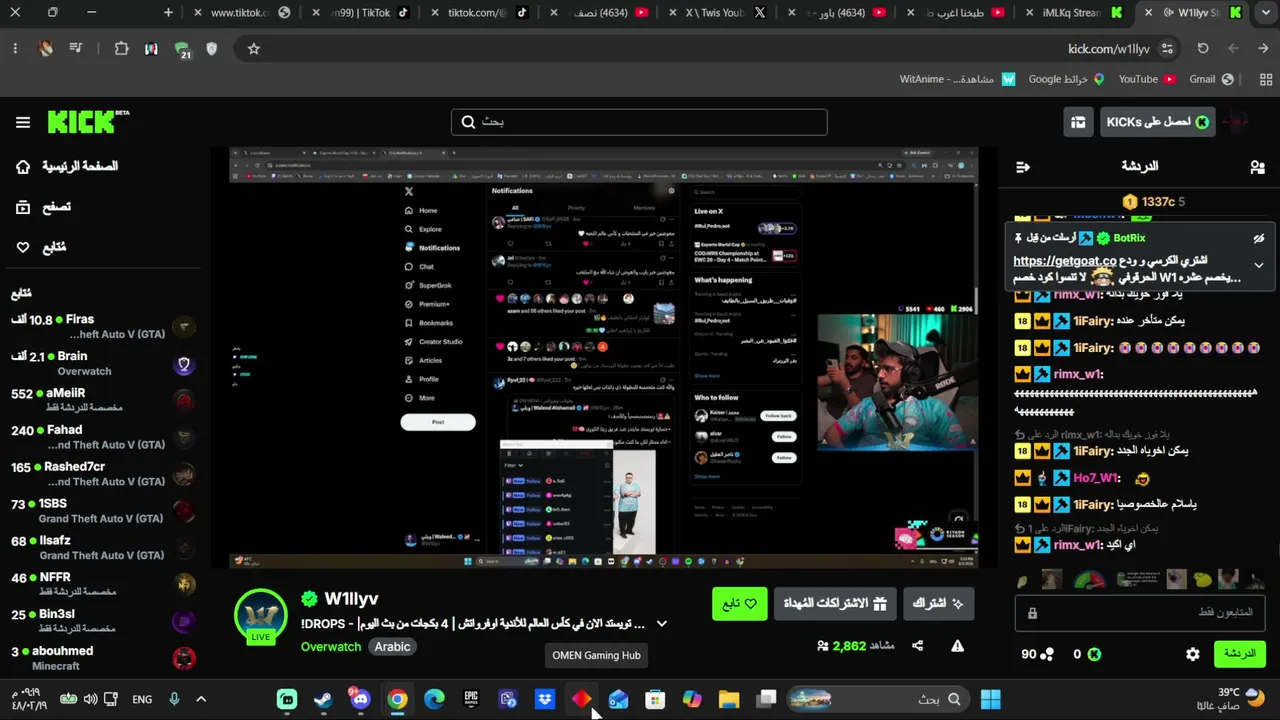Hide the pinned BotRix message
Viewport: 1280px width, 720px height.
(1259, 238)
